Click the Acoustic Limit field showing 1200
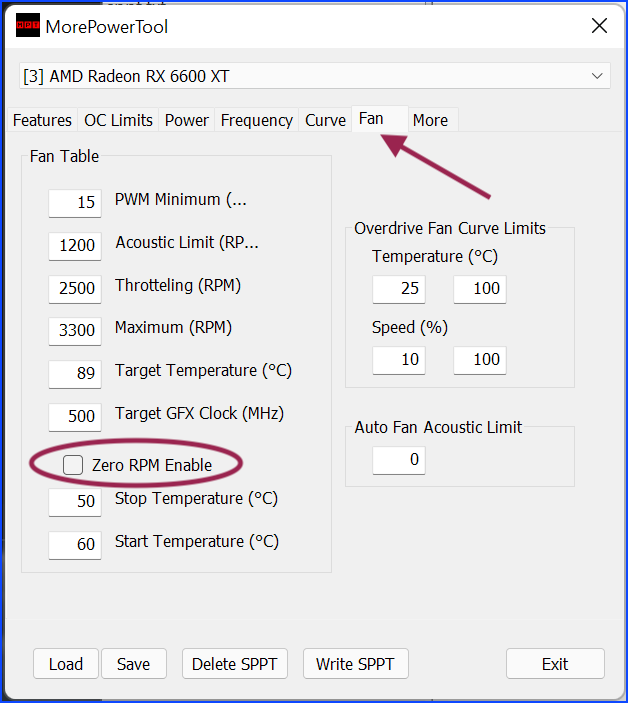This screenshot has height=703, width=628. [x=75, y=246]
